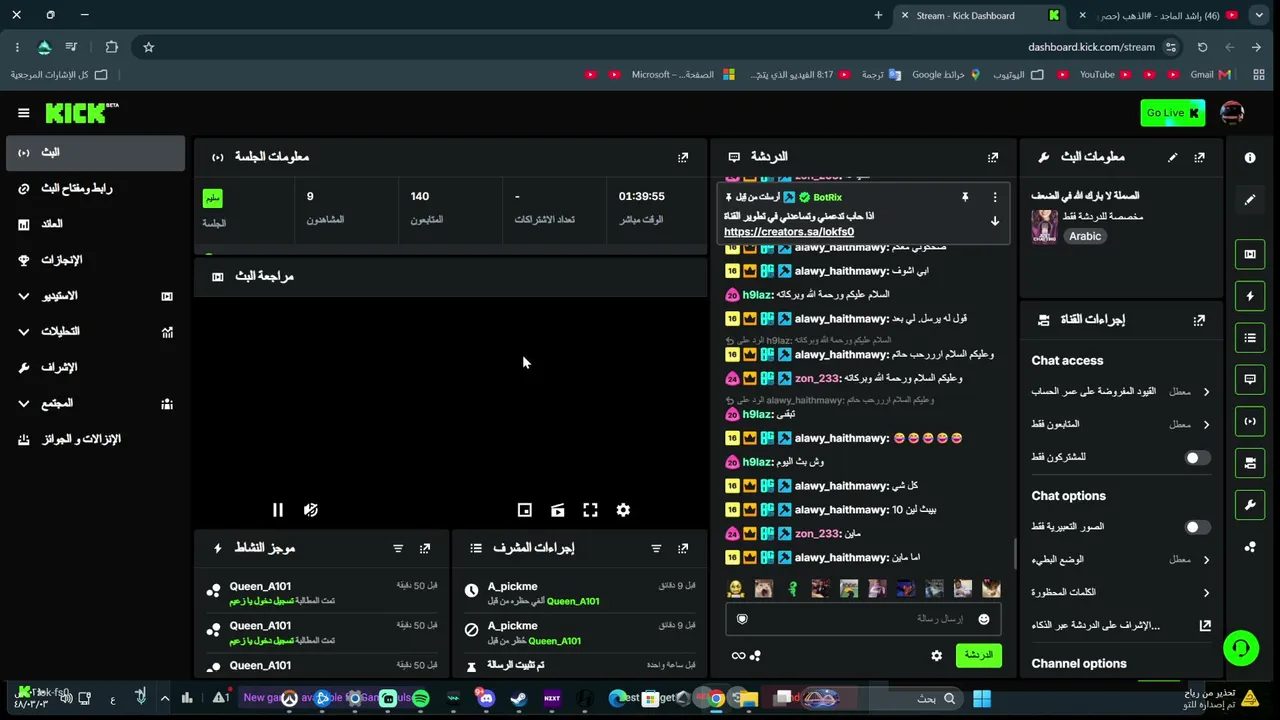Click the rewards dots icon in right toolbar
Viewport: 1280px width, 720px height.
coord(1250,547)
